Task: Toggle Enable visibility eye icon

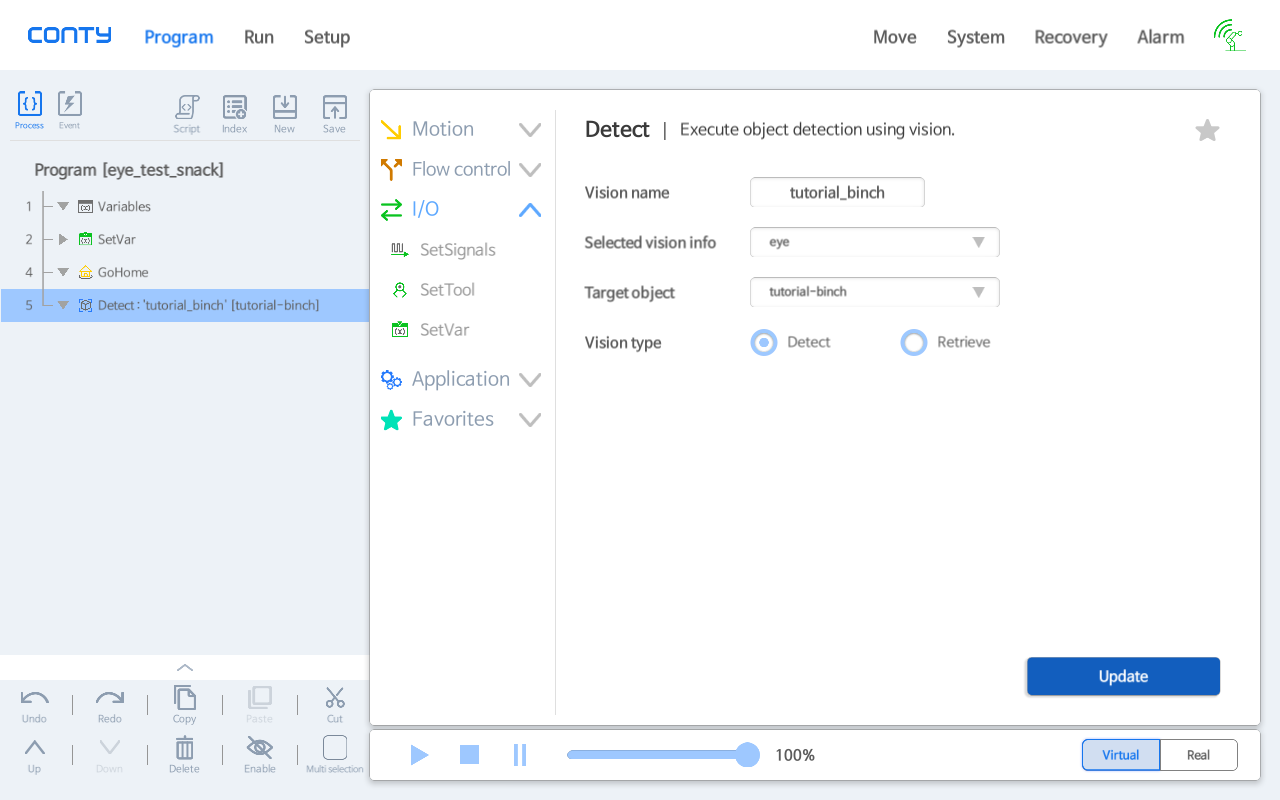Action: click(x=260, y=747)
